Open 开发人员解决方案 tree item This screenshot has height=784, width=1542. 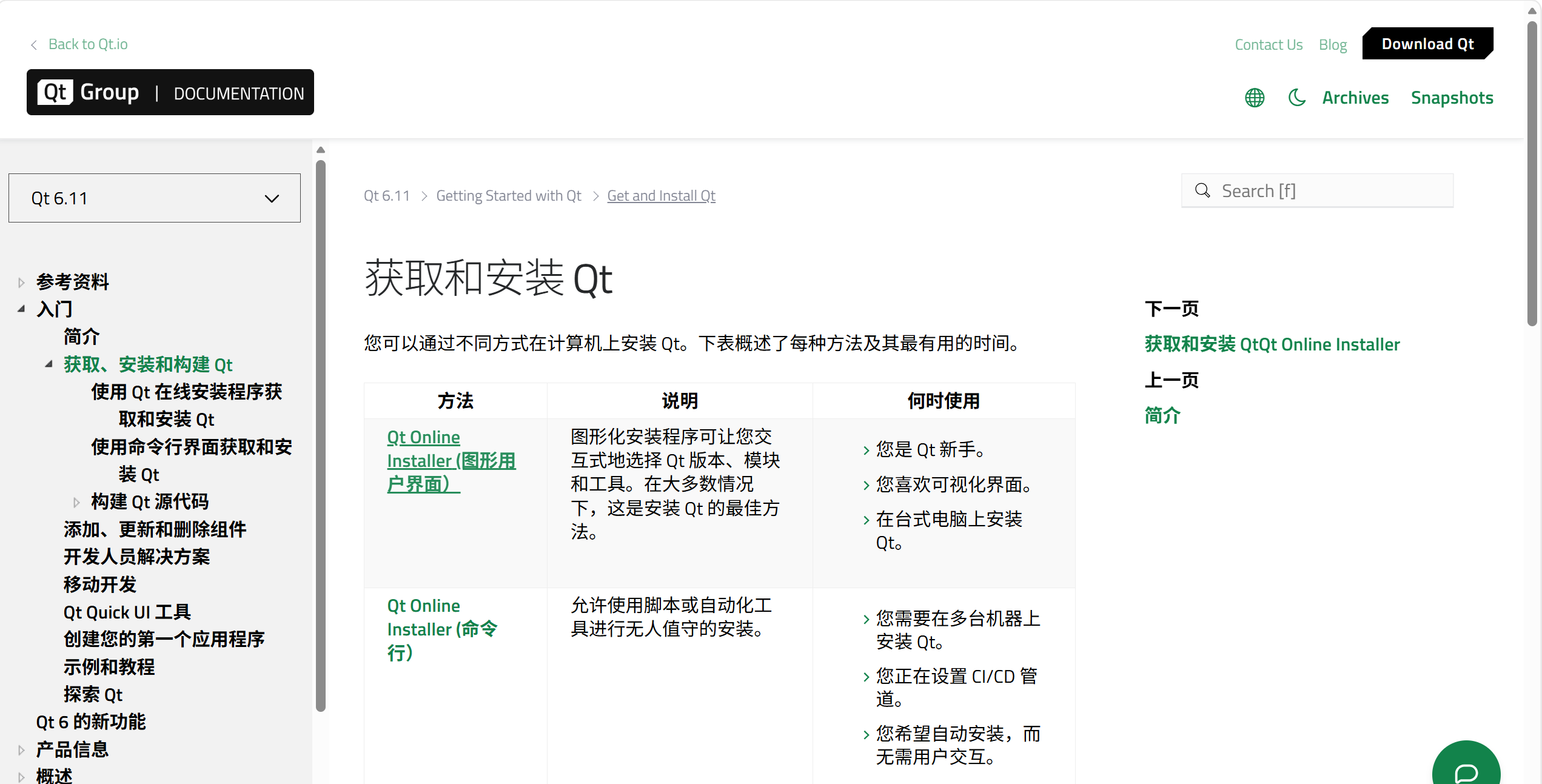137,557
